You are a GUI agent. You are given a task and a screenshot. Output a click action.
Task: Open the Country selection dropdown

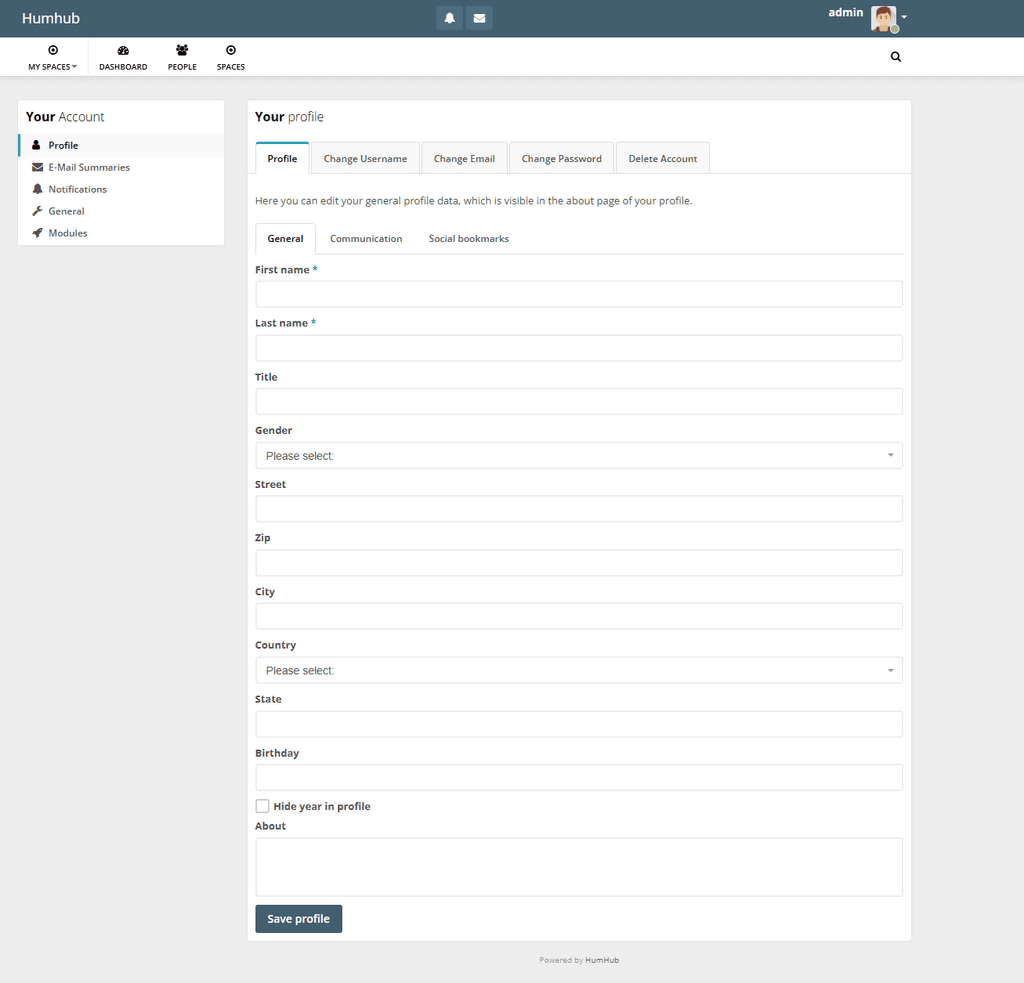(x=578, y=670)
